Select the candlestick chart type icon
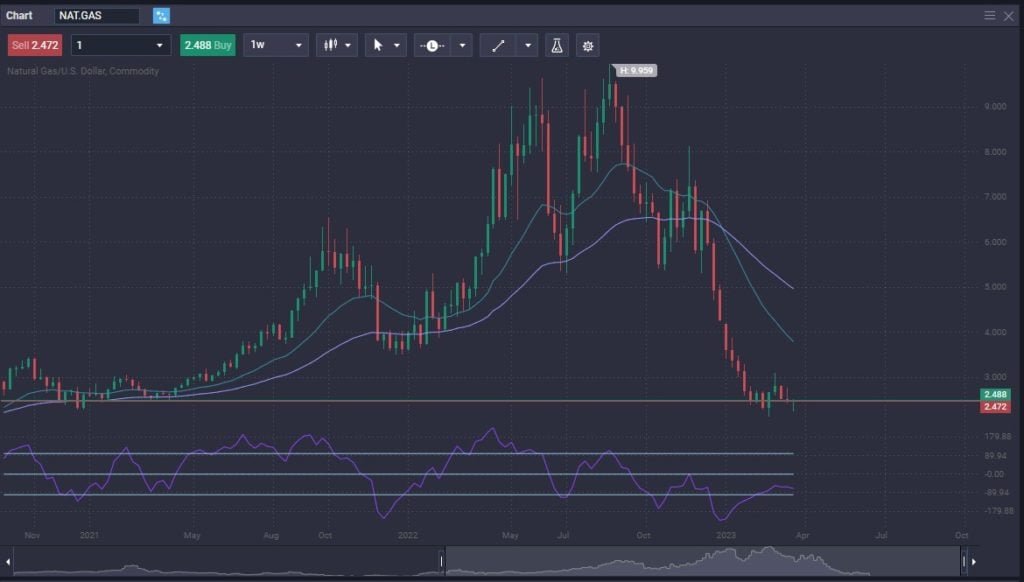The height and width of the screenshot is (582, 1024). 329,45
